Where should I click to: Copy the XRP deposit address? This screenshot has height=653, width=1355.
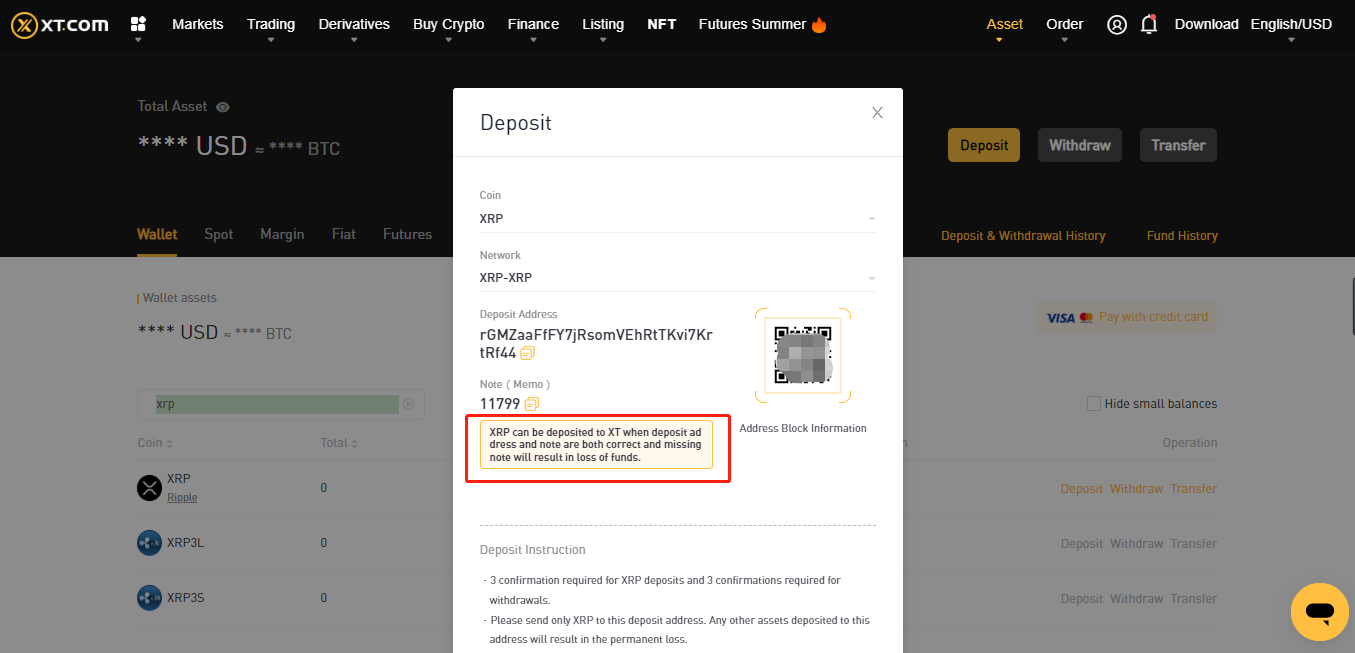(x=527, y=353)
